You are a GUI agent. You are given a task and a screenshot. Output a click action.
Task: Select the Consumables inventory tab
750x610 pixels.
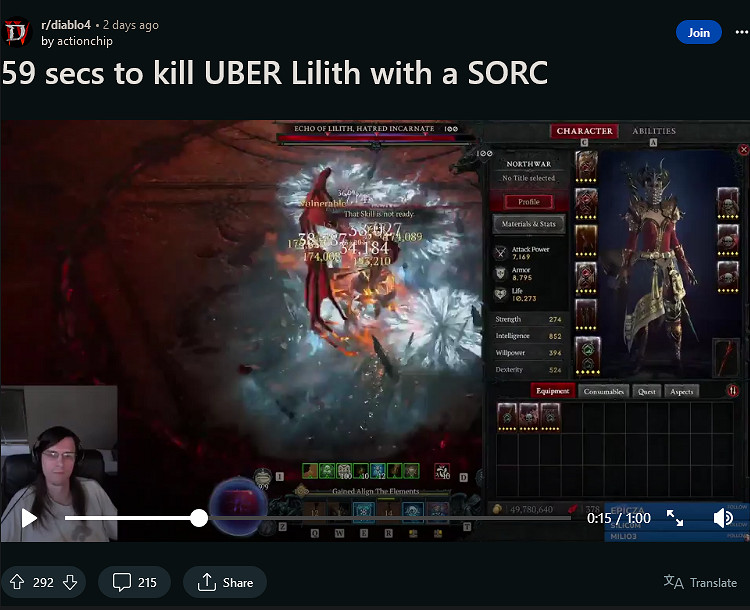tap(604, 391)
